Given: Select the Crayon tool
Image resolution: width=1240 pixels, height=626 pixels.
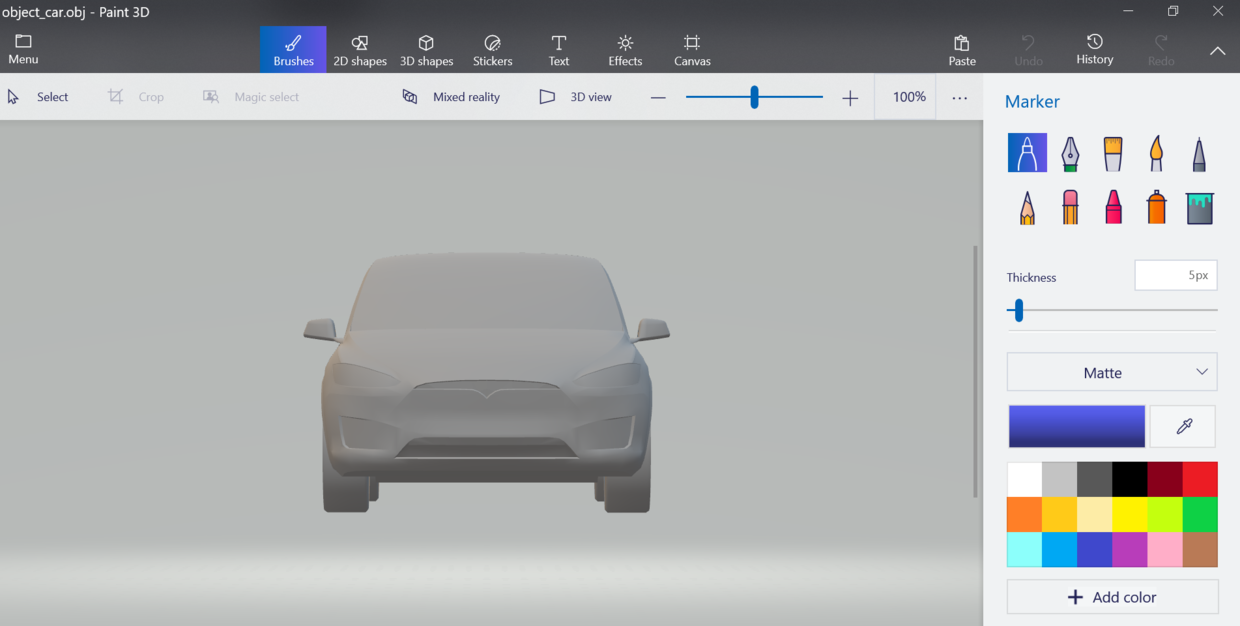Looking at the screenshot, I should (1113, 207).
